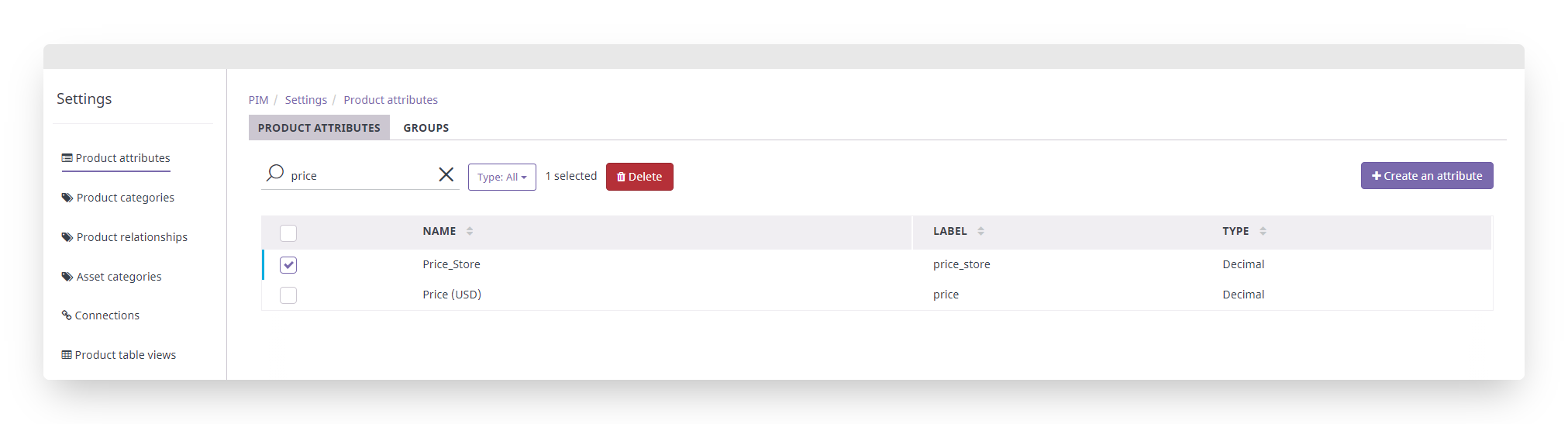1568x424 pixels.
Task: Check the Price (USD) row checkbox
Action: [288, 295]
